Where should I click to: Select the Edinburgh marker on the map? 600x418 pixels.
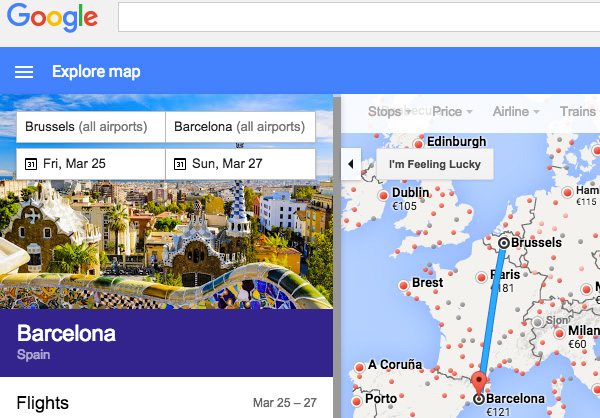point(419,144)
